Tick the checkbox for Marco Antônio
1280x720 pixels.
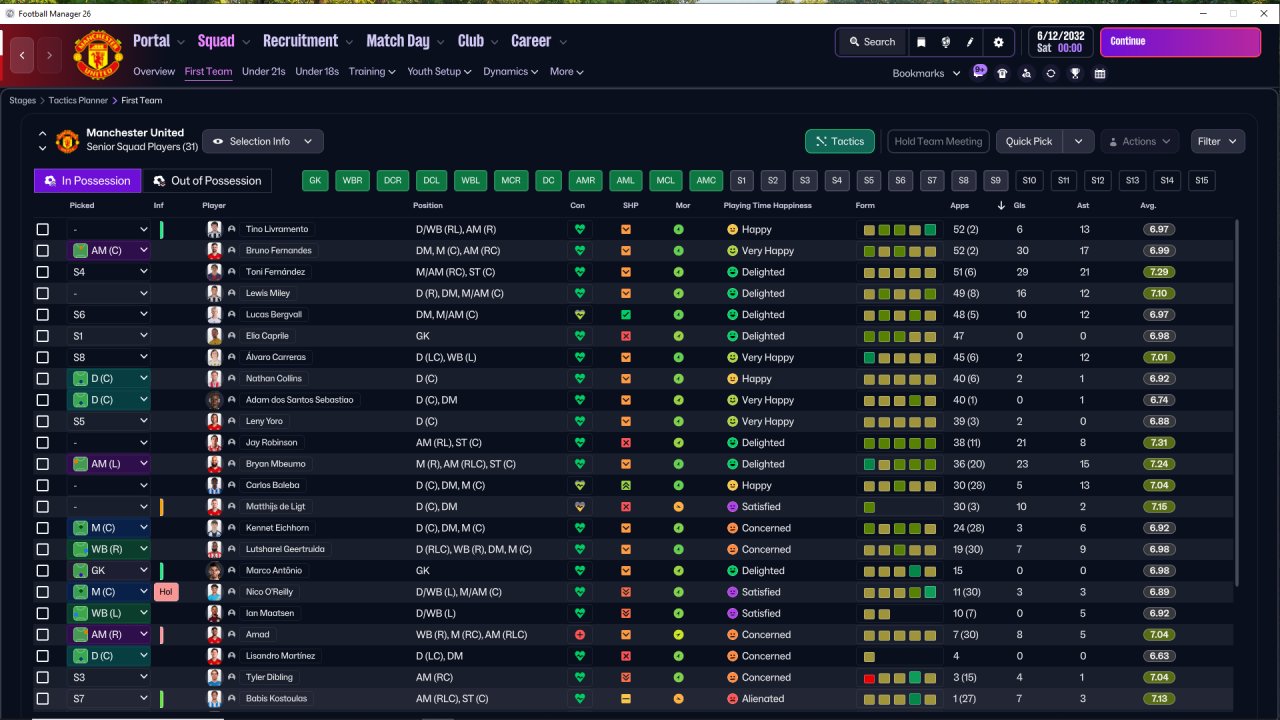[x=42, y=571]
